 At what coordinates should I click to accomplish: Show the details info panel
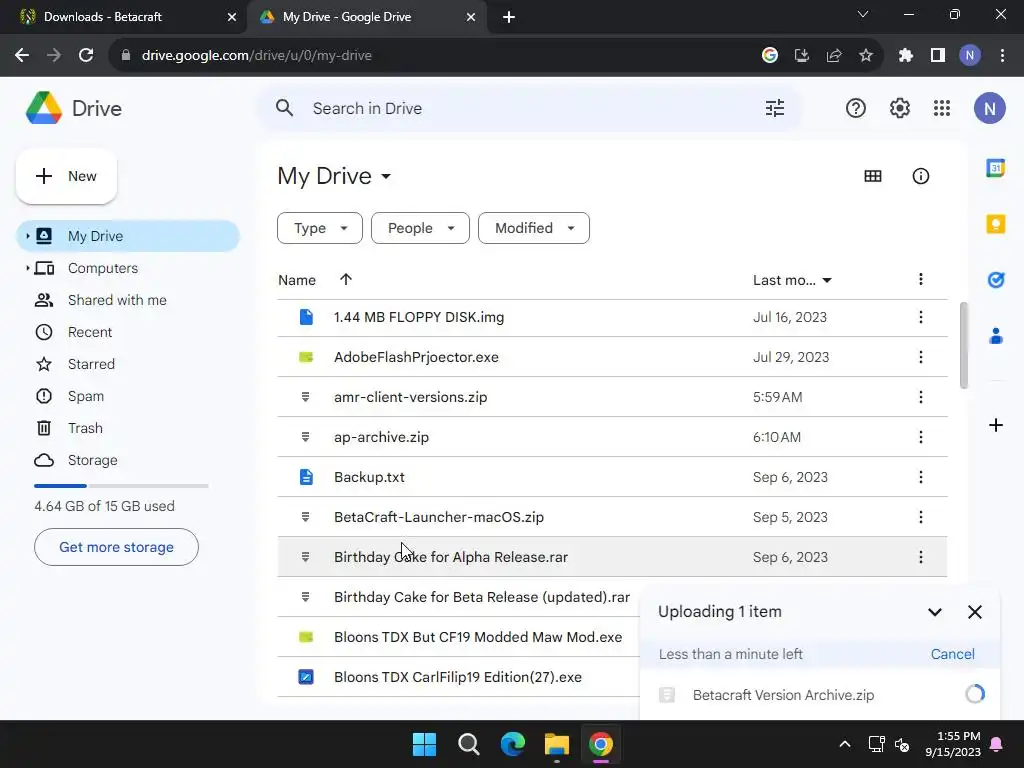pos(920,176)
